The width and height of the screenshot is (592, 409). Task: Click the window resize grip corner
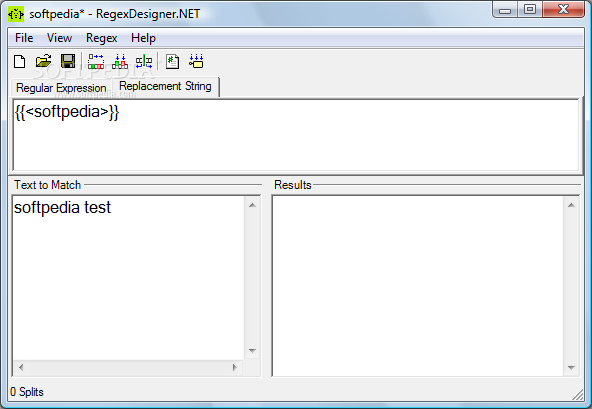pos(578,395)
